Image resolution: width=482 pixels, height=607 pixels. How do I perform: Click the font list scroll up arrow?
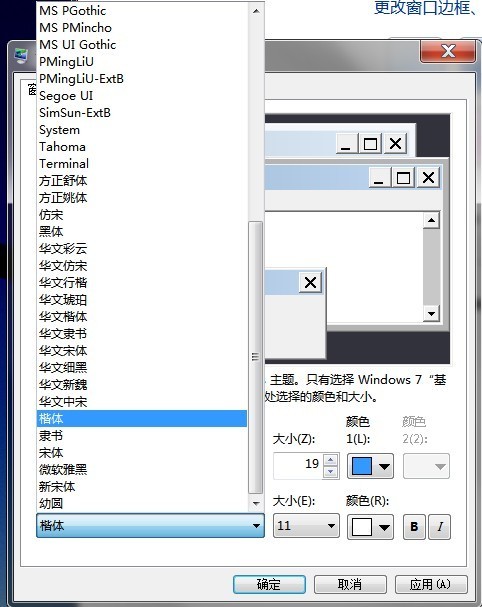point(256,11)
